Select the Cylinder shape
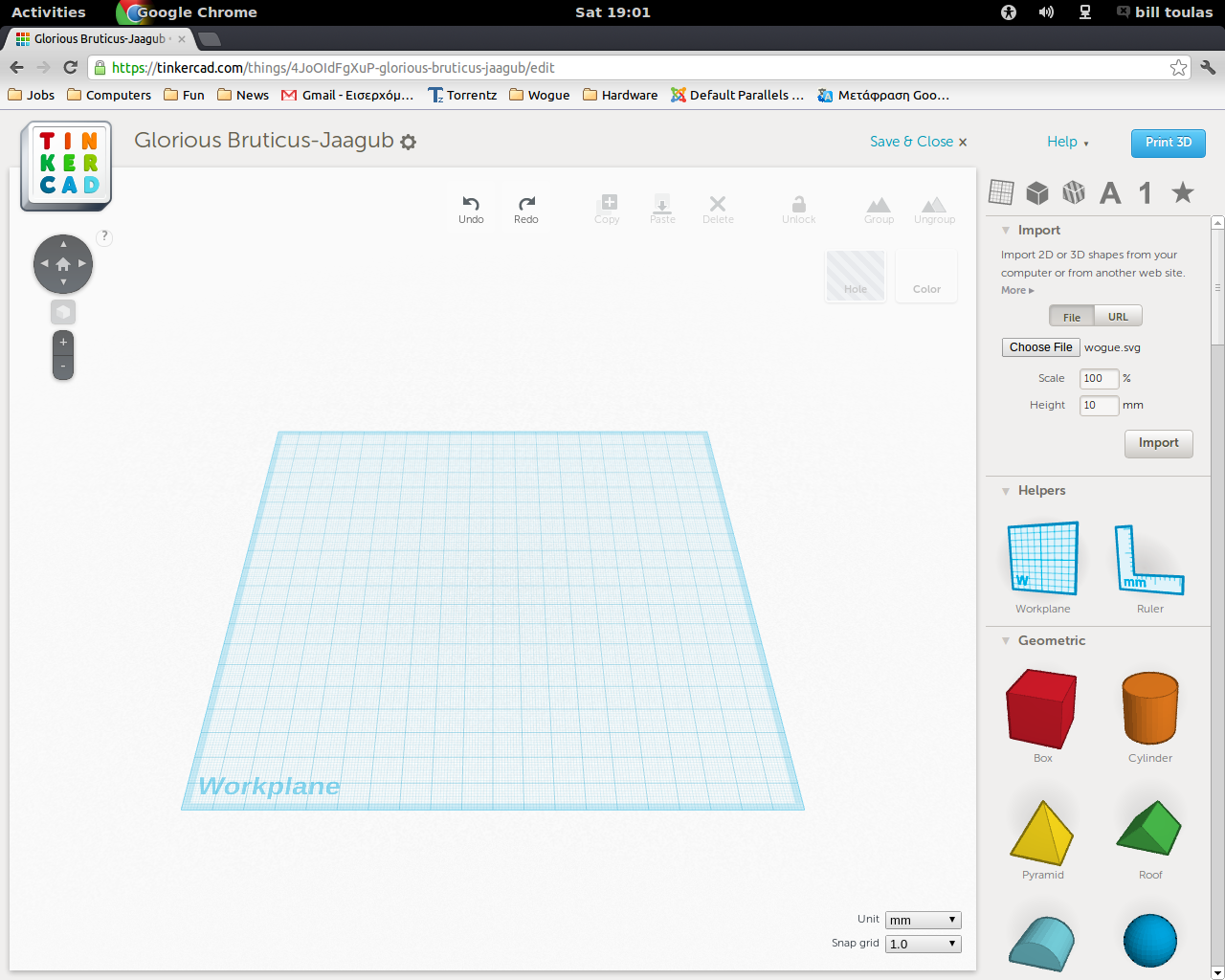Viewport: 1225px width, 980px height. tap(1149, 708)
